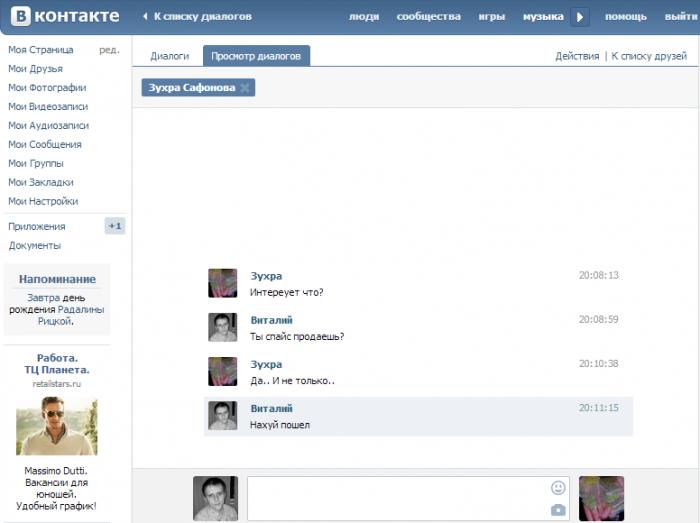The image size is (700, 523).
Task: Open Мои Друзья
Action: (35, 69)
